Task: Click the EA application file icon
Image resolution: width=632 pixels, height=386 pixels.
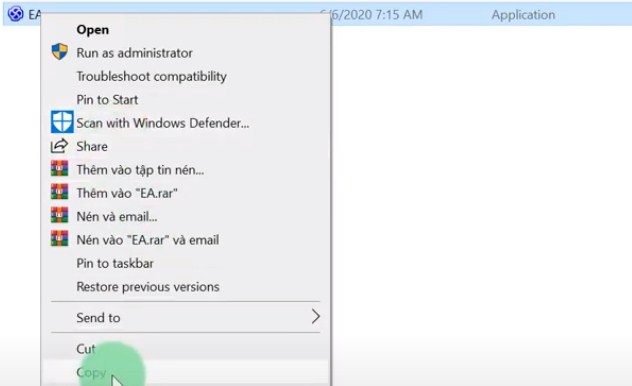Action: coord(15,14)
